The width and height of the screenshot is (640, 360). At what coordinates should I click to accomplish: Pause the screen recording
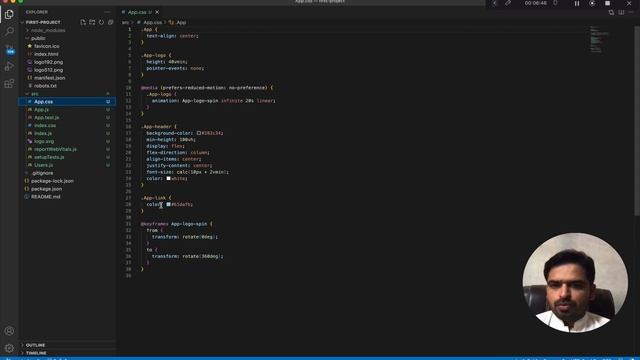pos(577,3)
